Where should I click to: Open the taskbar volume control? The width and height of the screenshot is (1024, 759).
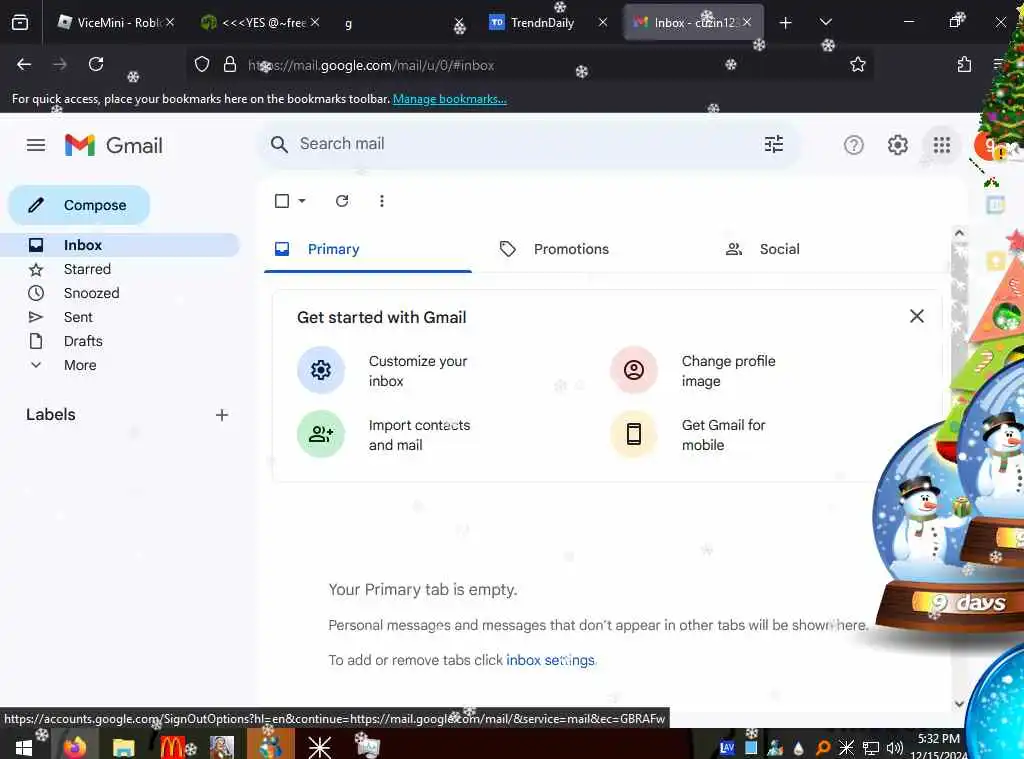pos(894,747)
